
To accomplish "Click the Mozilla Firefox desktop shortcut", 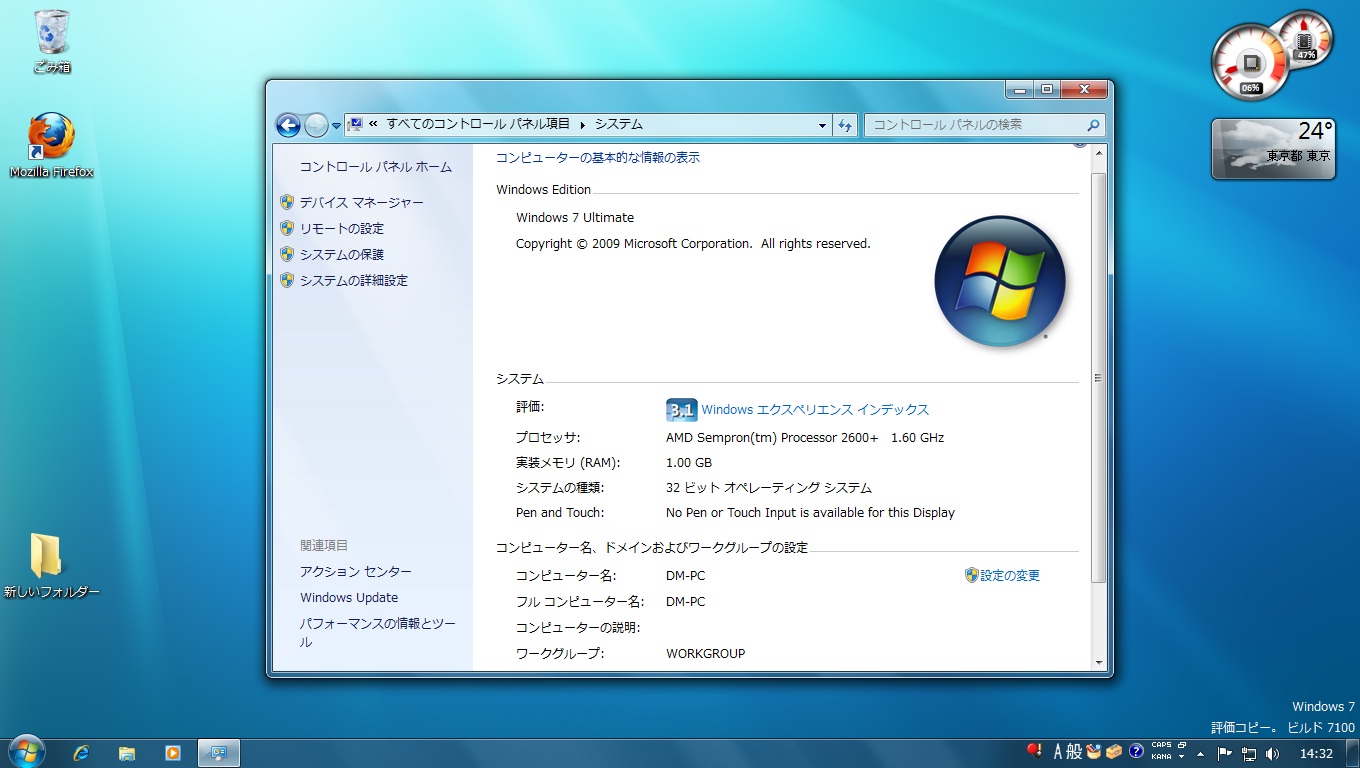I will [51, 146].
